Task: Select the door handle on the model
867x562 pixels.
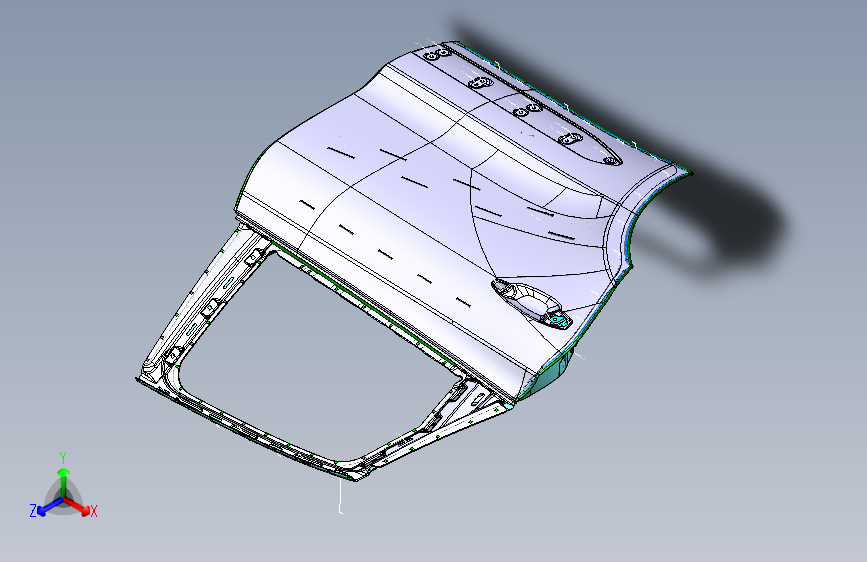Action: point(532,303)
